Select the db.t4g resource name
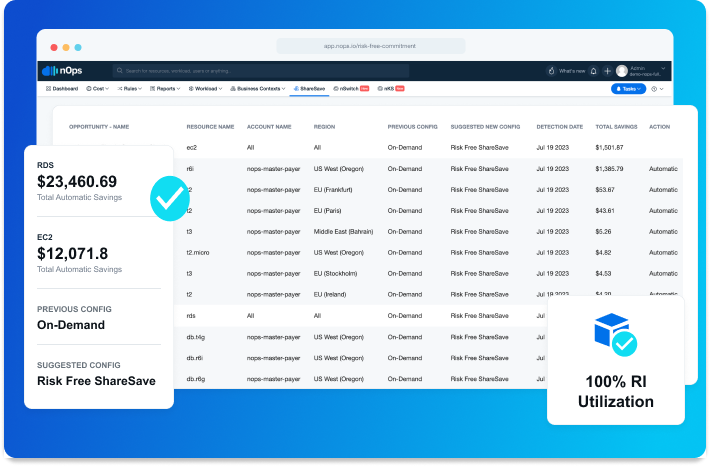 coord(196,337)
